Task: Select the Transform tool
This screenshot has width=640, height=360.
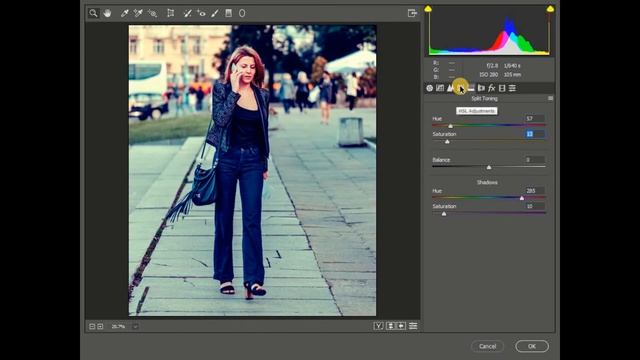Action: pyautogui.click(x=171, y=13)
